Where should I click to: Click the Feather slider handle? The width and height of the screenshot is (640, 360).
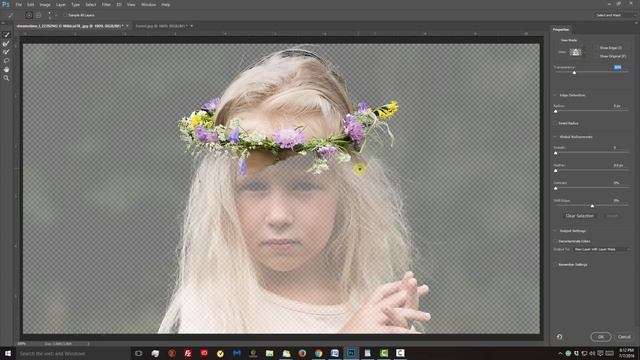[556, 171]
